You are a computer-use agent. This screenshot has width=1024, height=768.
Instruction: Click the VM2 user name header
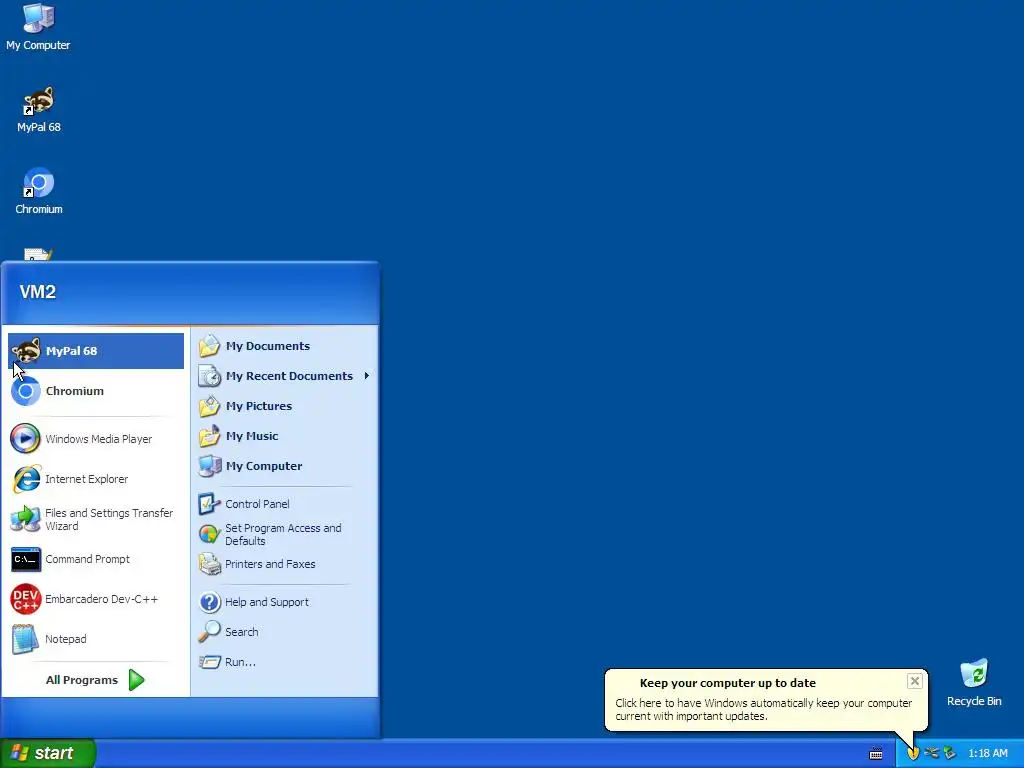click(37, 292)
